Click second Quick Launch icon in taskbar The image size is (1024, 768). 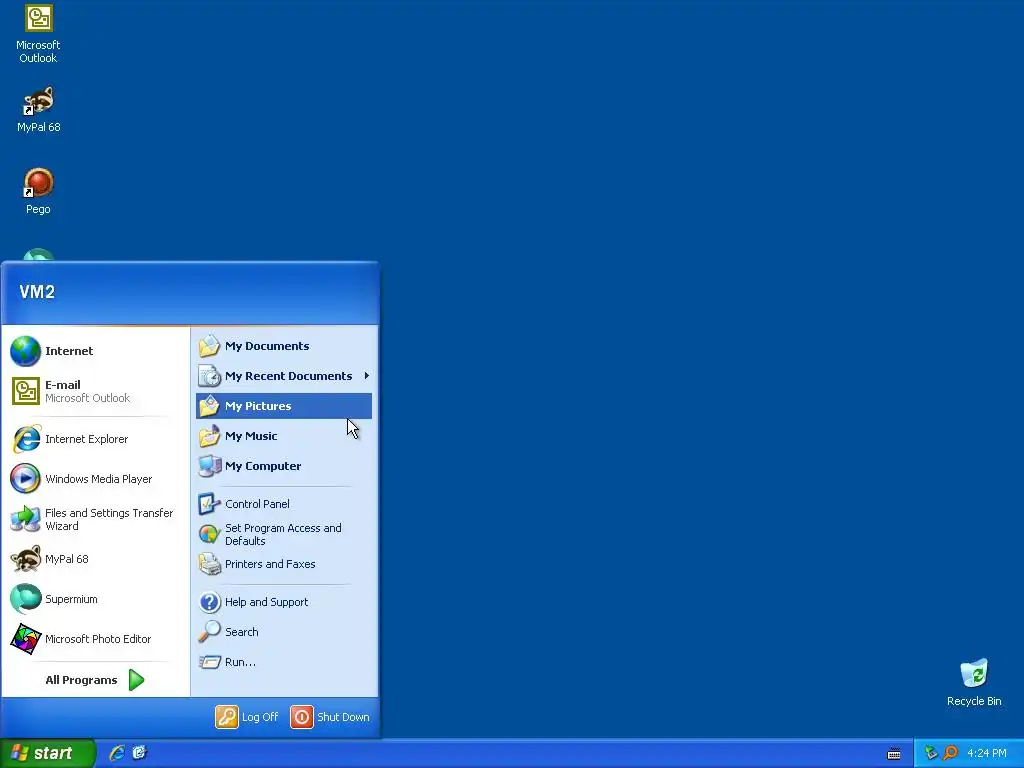139,753
